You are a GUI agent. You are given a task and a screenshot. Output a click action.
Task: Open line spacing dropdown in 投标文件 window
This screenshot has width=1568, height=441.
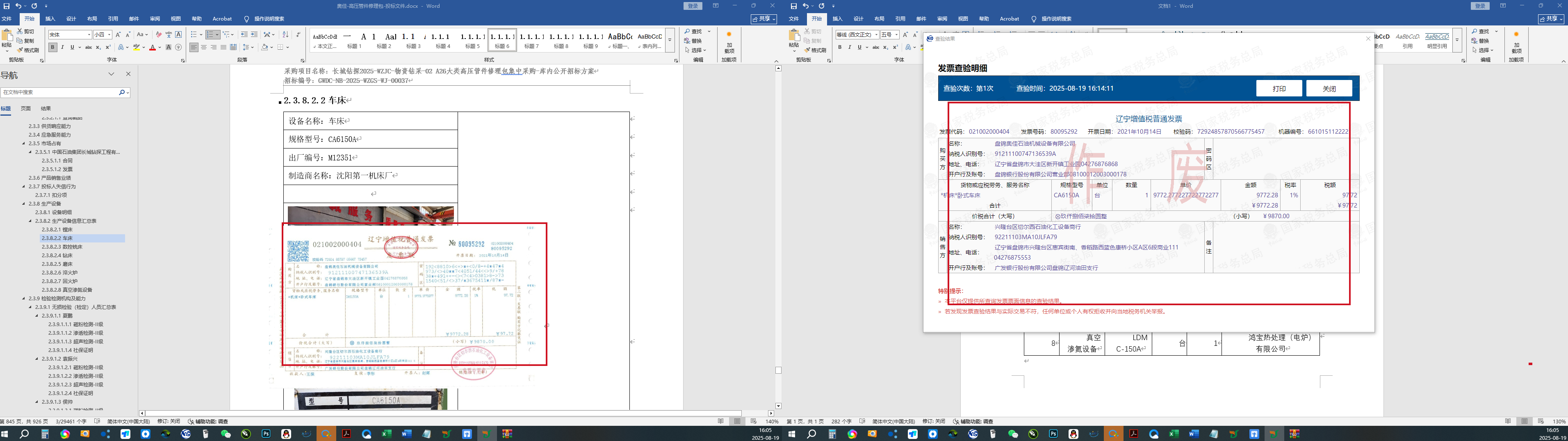click(252, 48)
